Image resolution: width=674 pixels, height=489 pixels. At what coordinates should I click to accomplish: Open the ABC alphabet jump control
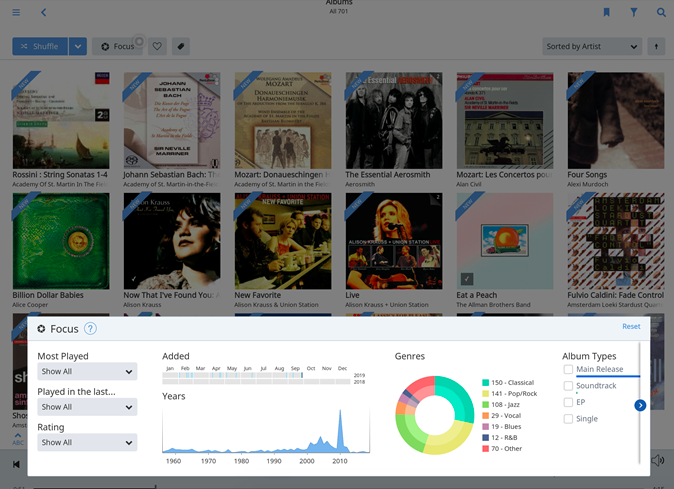(x=18, y=440)
